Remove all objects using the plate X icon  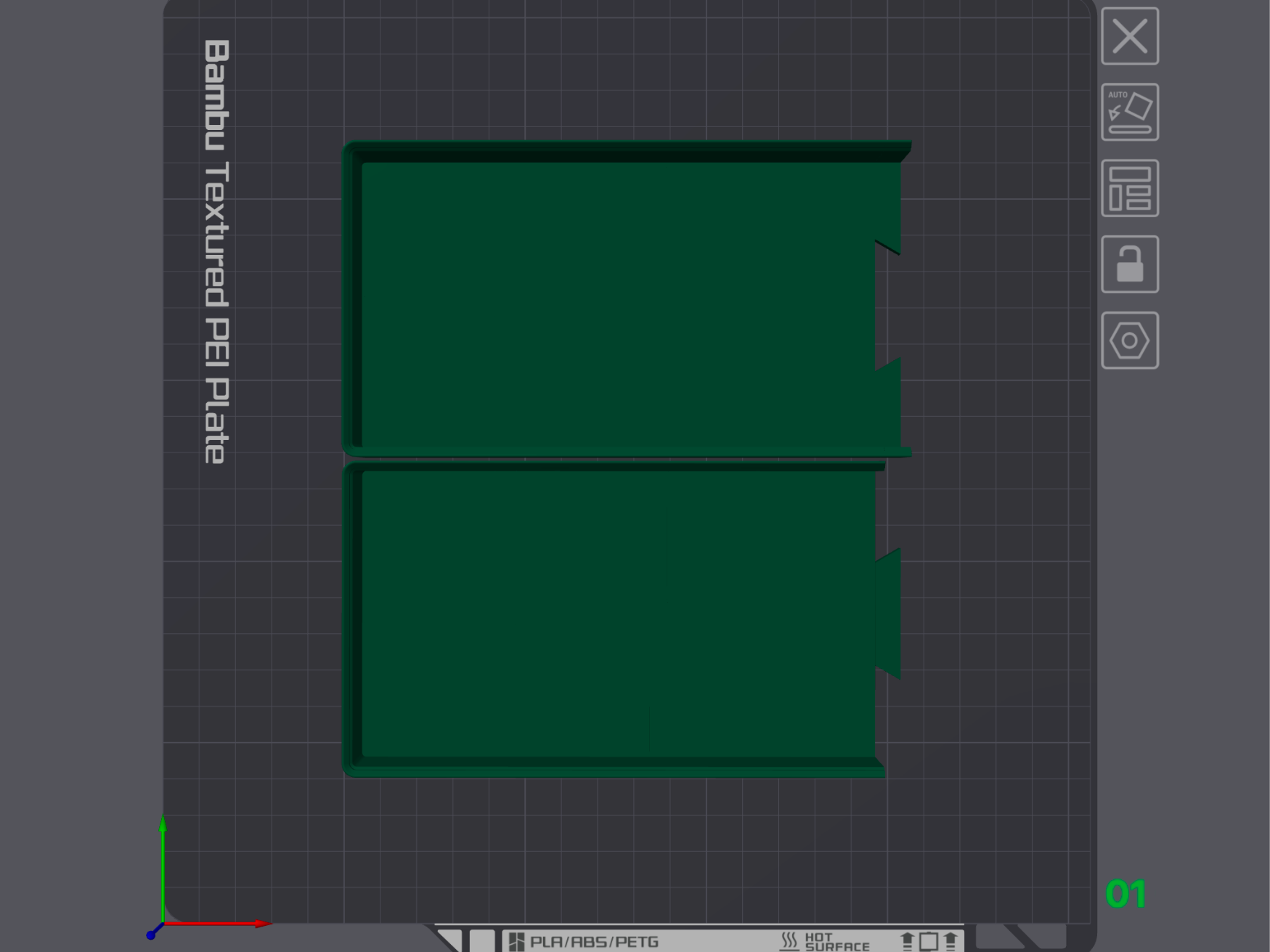pyautogui.click(x=1130, y=36)
